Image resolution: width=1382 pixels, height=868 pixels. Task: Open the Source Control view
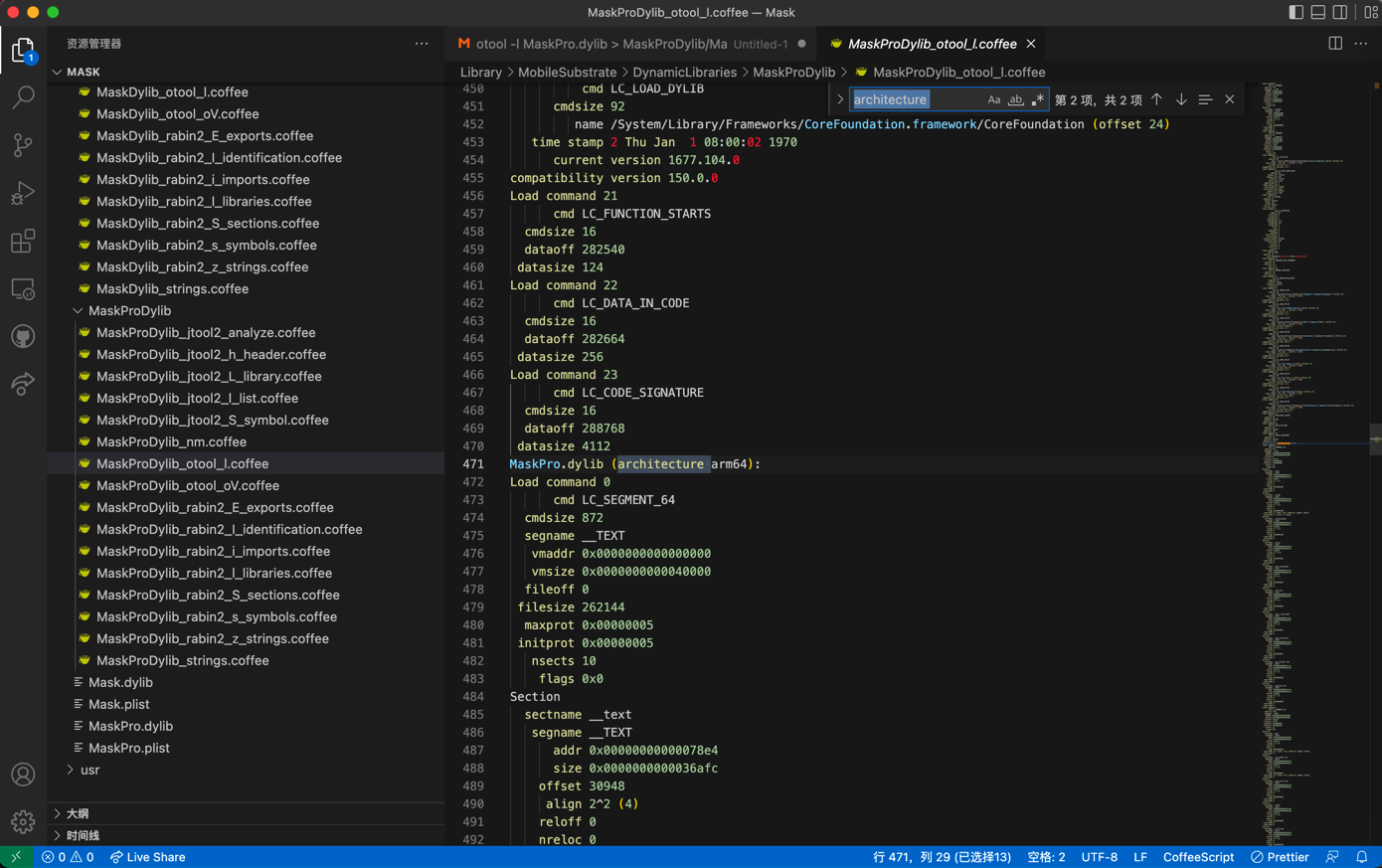pyautogui.click(x=23, y=145)
